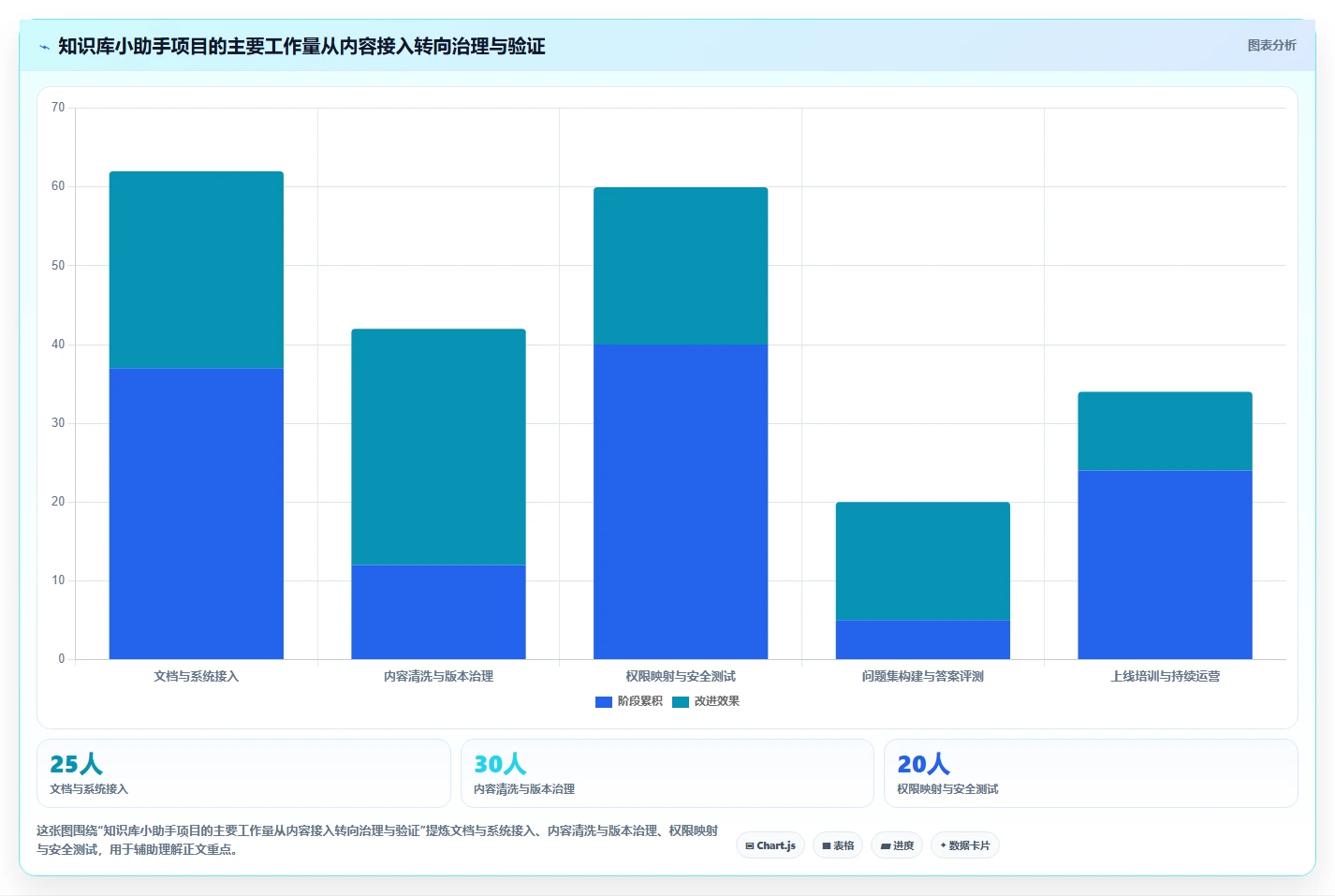Screen dimensions: 1335x896
Task: Click the x-axis label 问题集构建与答案评测
Action: [x=923, y=676]
